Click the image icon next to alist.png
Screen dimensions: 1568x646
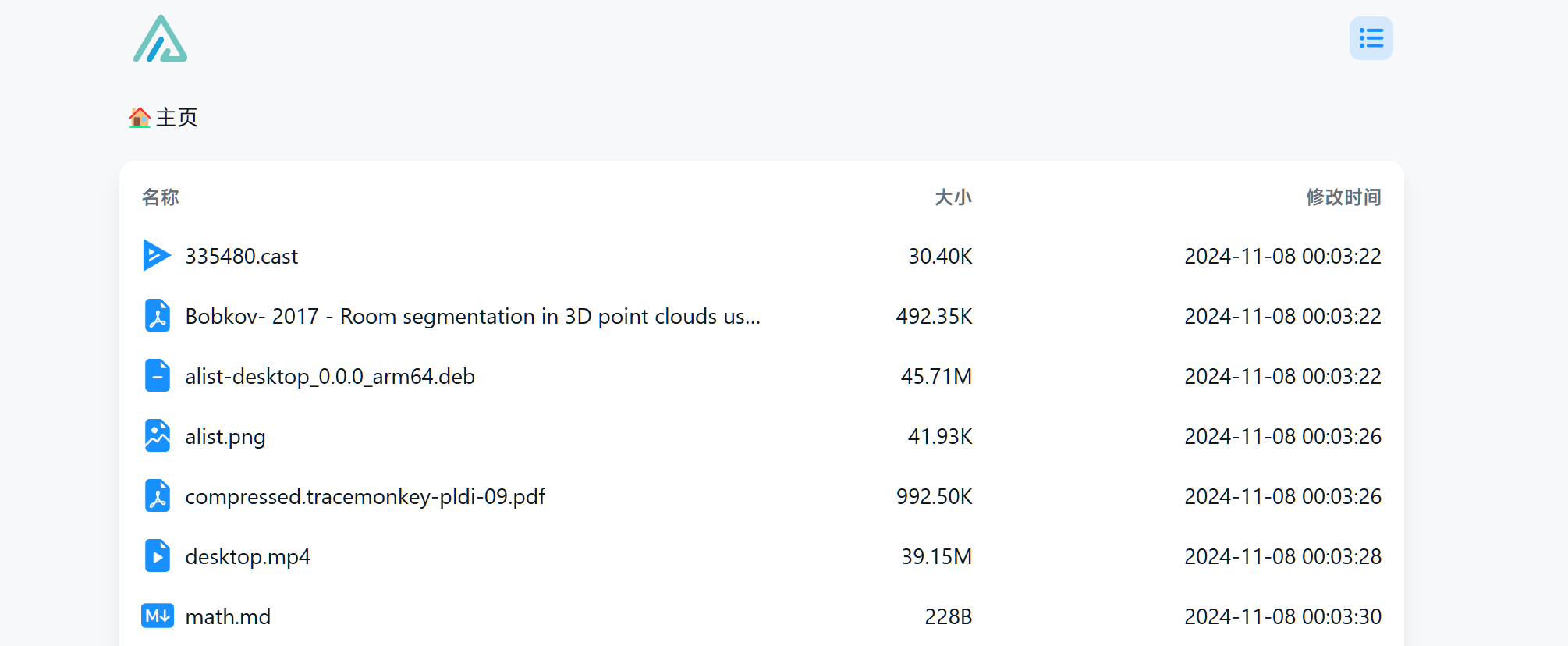[x=158, y=436]
